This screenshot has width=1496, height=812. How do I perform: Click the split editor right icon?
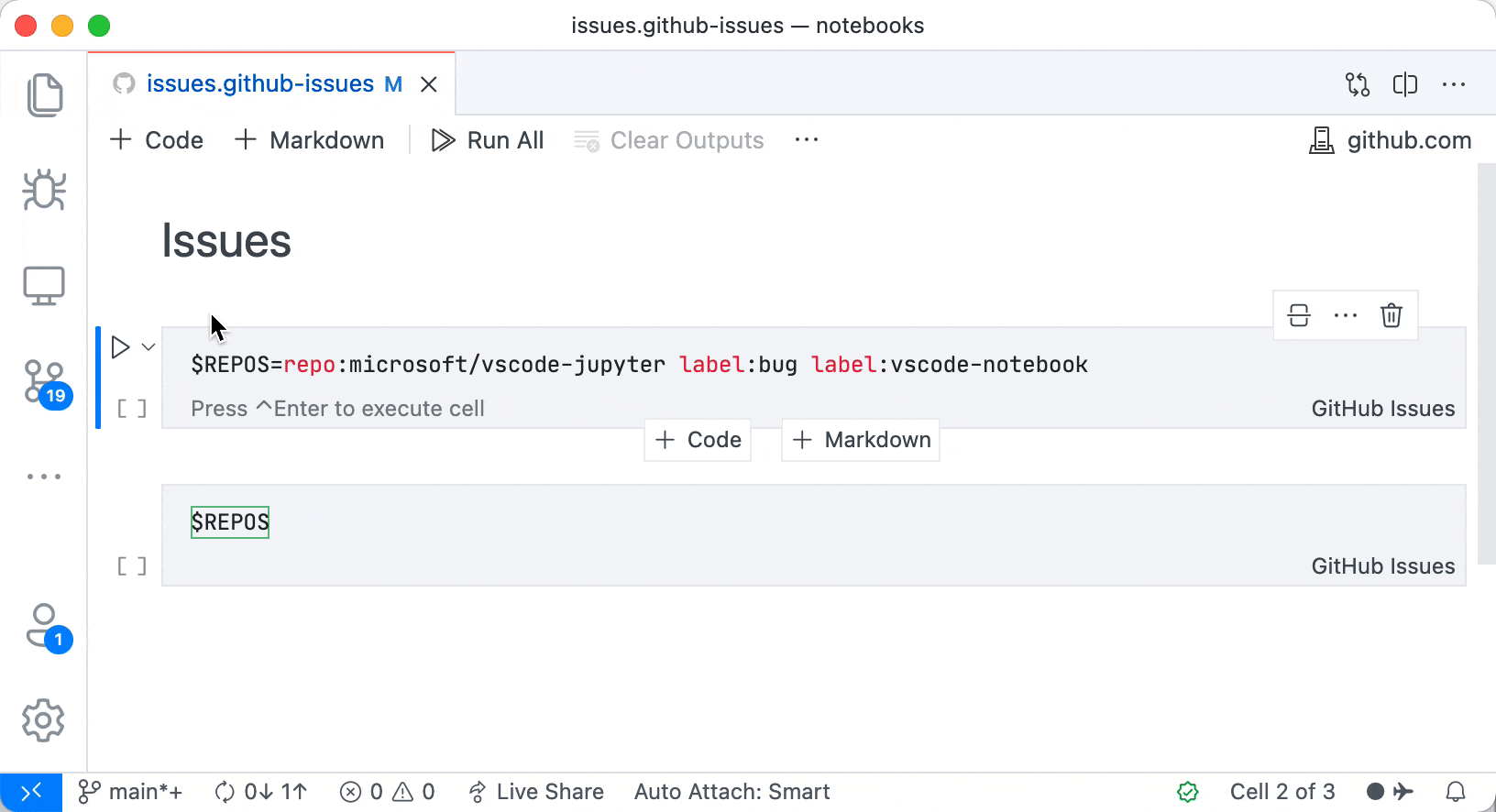click(x=1404, y=84)
